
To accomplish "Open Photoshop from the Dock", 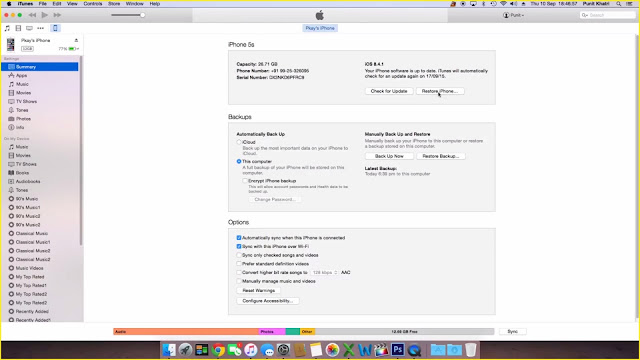I will pos(398,350).
